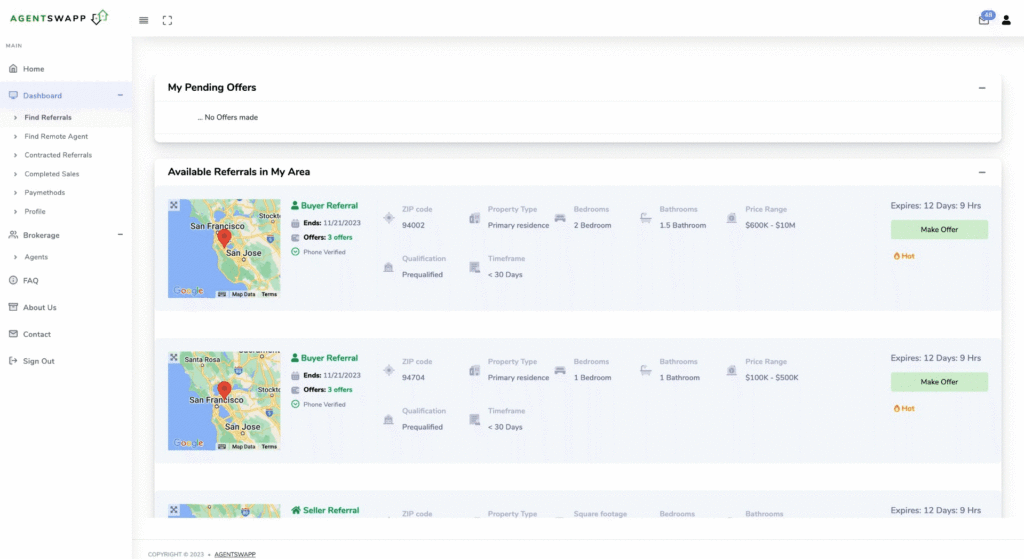
Task: Click the Dashboard monitor icon
Action: (x=13, y=95)
